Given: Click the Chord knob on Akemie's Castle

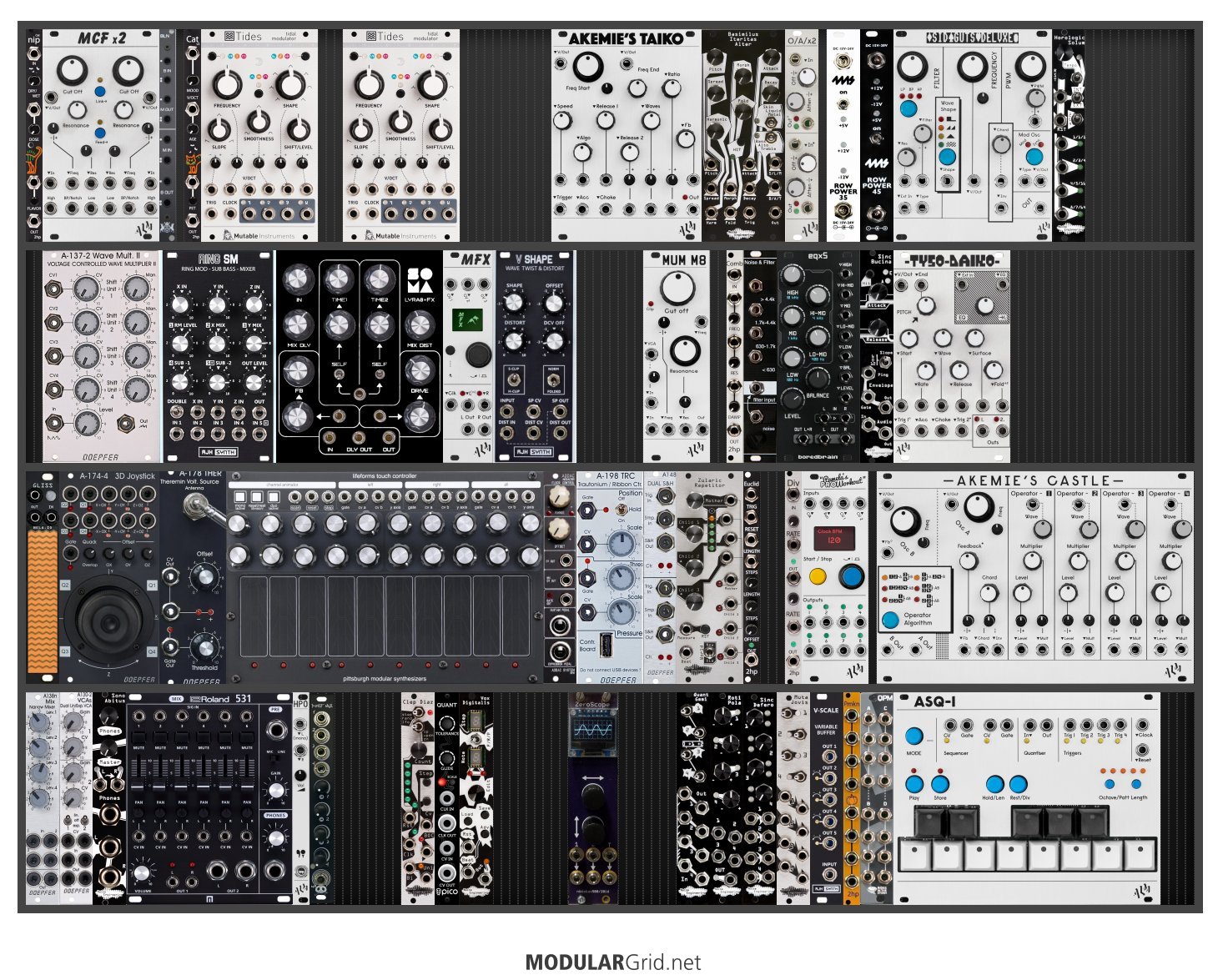Looking at the screenshot, I should (989, 593).
